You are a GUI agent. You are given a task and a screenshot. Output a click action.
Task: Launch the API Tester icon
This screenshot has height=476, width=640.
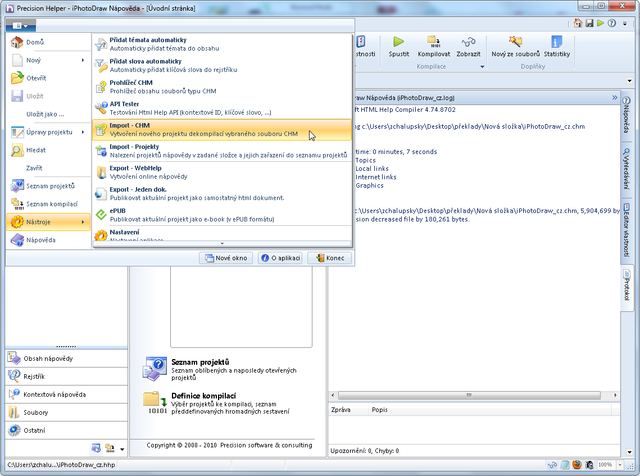tap(101, 108)
